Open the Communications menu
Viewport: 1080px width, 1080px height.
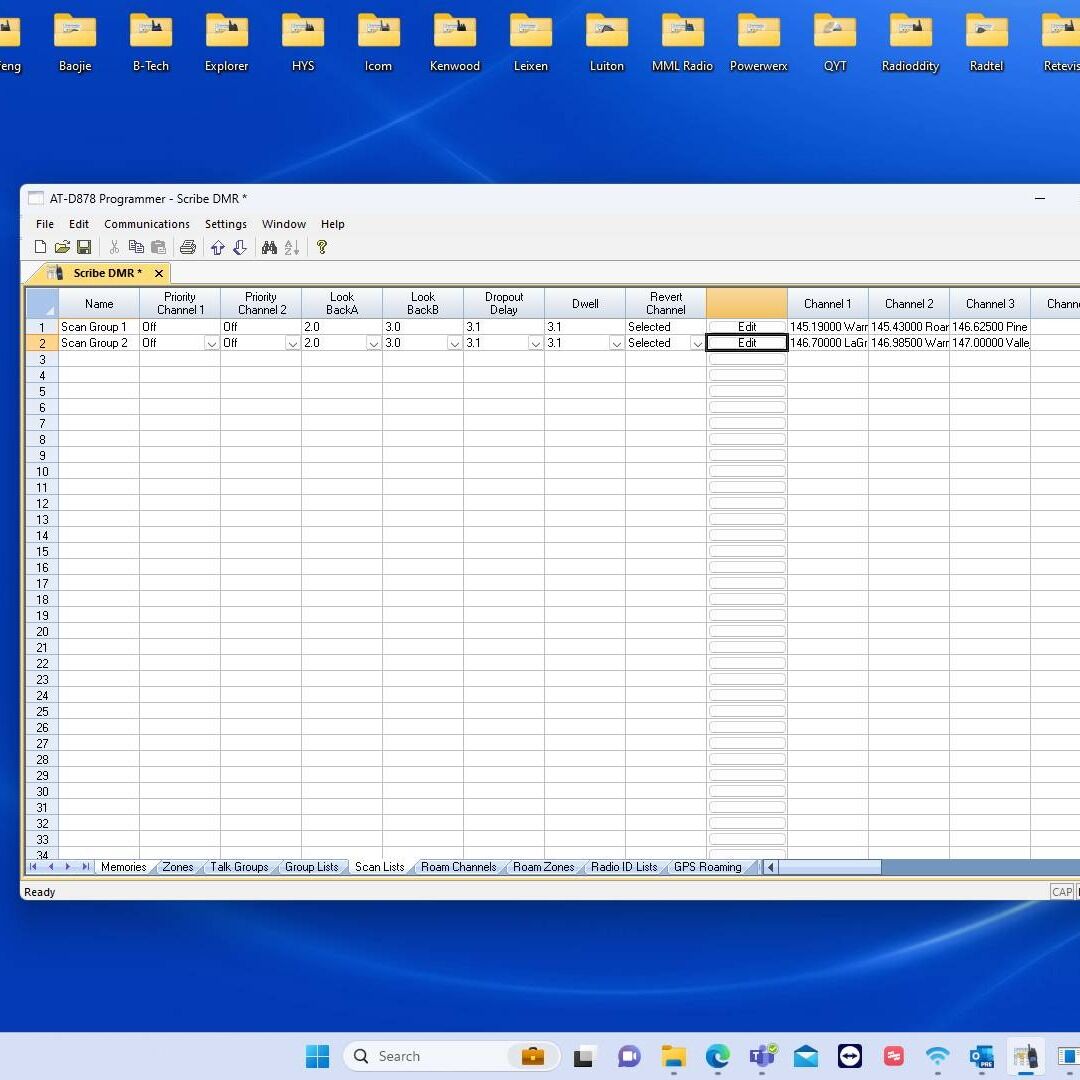coord(147,224)
